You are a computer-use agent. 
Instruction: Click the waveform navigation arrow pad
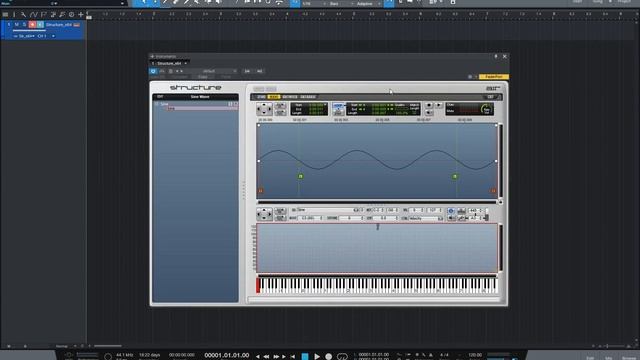click(x=264, y=109)
